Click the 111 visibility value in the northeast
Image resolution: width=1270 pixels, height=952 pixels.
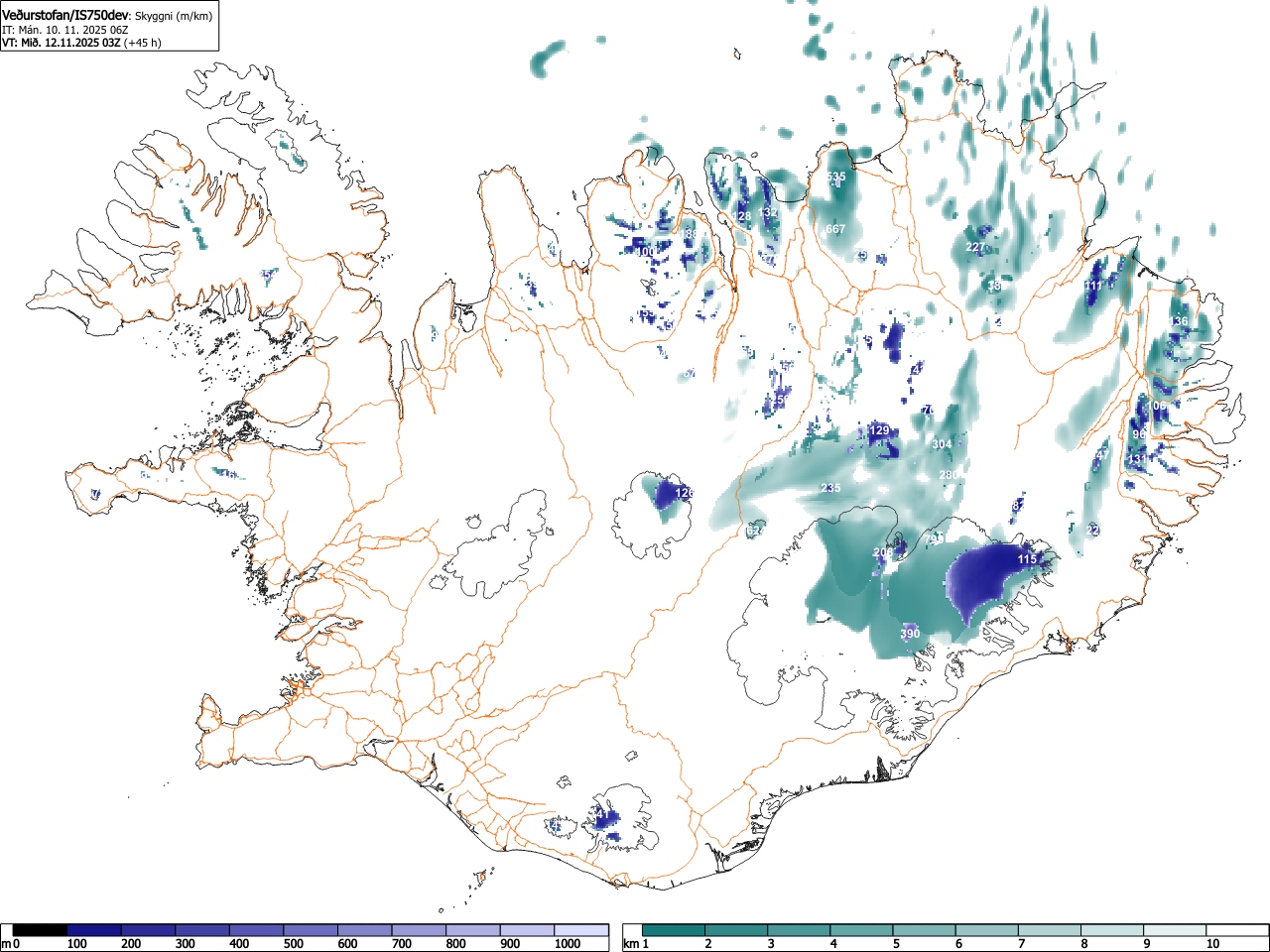1093,286
